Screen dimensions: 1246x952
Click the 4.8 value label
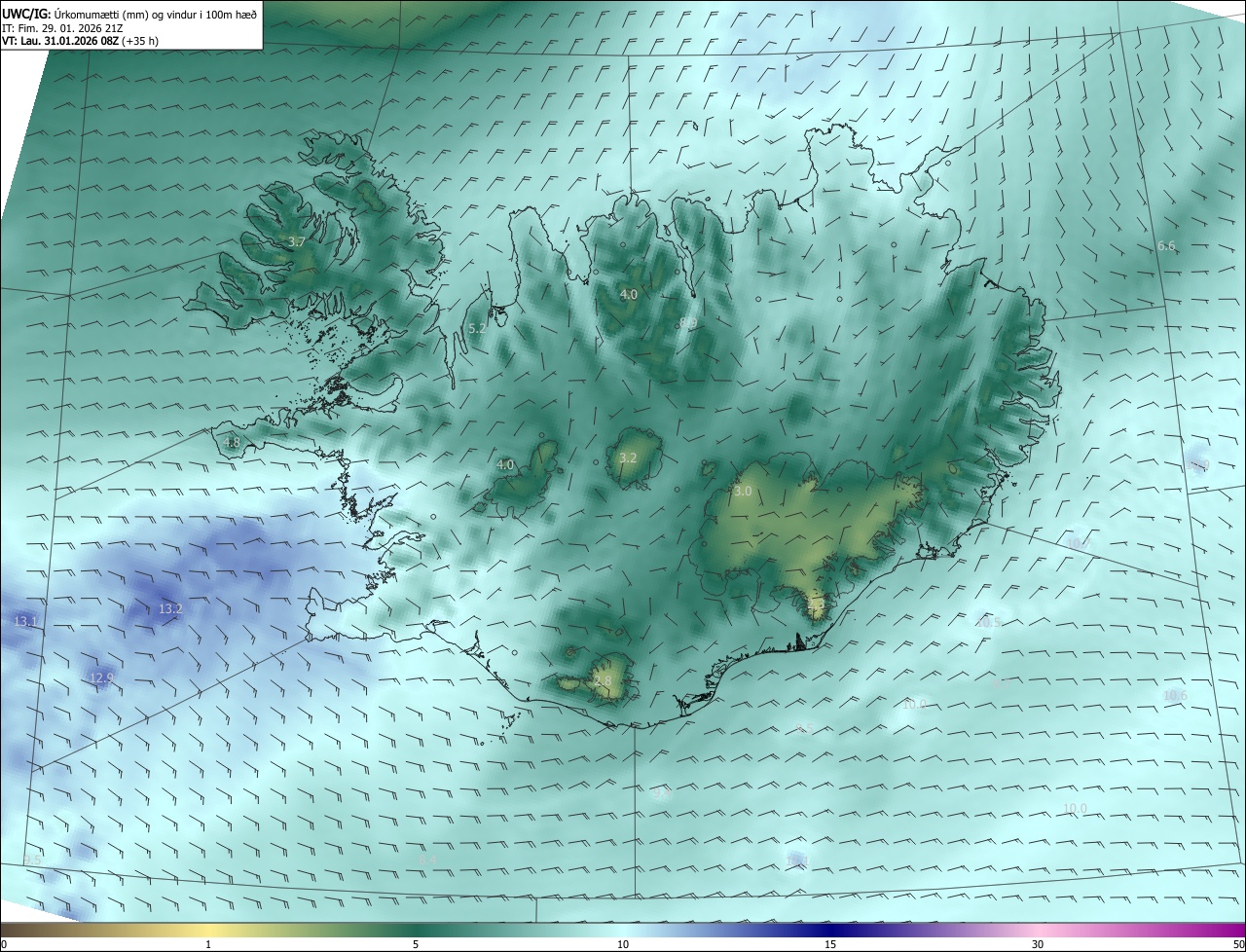tap(232, 442)
